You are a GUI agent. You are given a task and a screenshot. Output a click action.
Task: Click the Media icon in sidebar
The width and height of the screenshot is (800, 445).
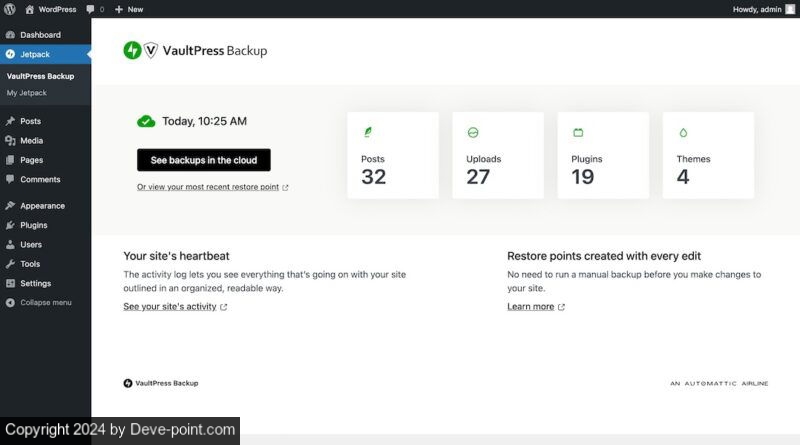point(10,141)
